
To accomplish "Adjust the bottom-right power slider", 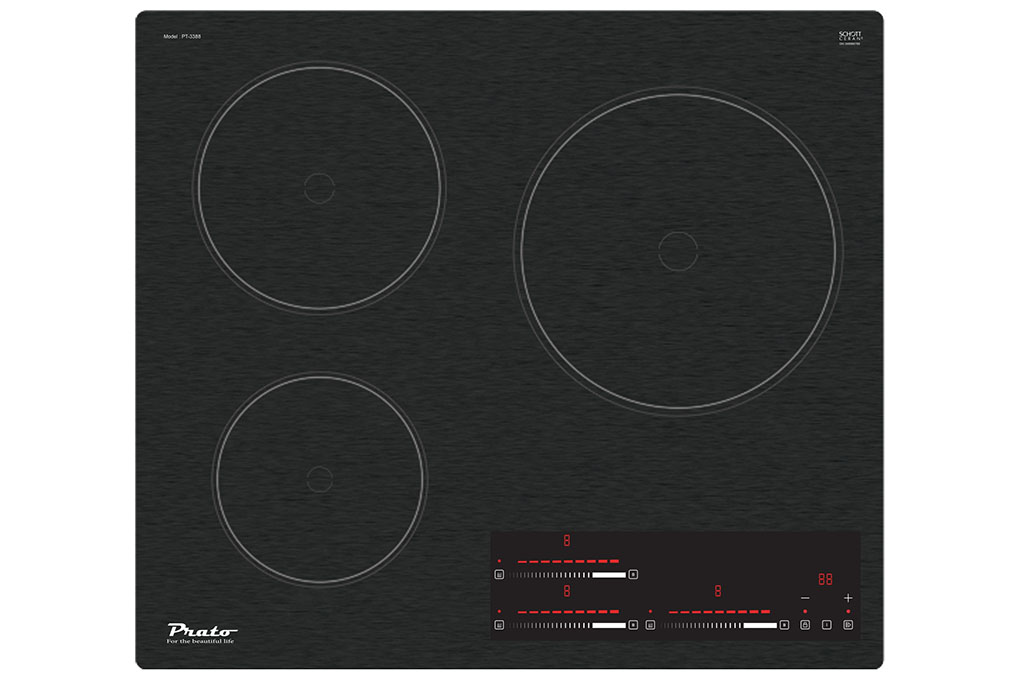I will click(717, 625).
